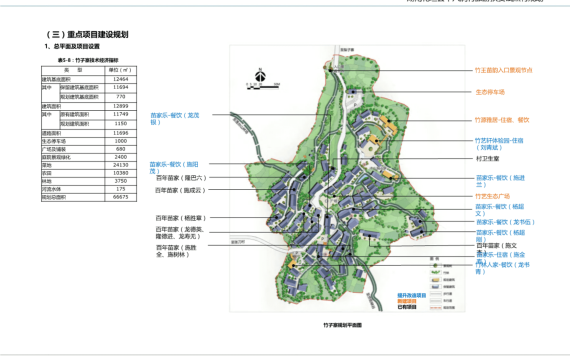
Task: Select the orange 竹艺生态广场 callout label
Action: [493, 196]
